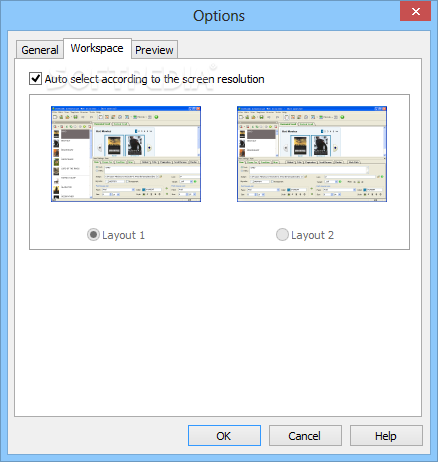Switch to the General tab

pos(40,50)
